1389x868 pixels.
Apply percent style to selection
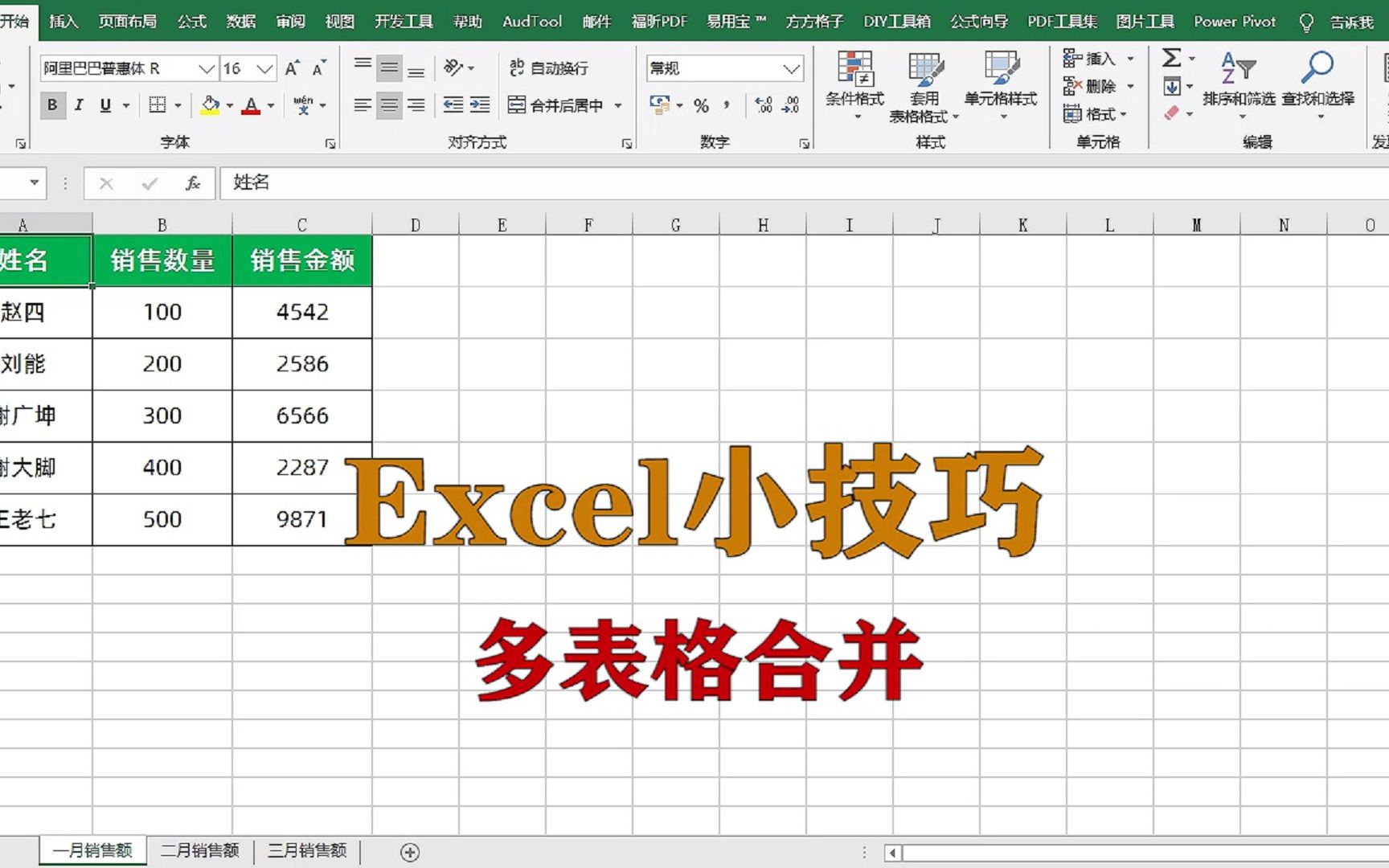click(x=702, y=104)
